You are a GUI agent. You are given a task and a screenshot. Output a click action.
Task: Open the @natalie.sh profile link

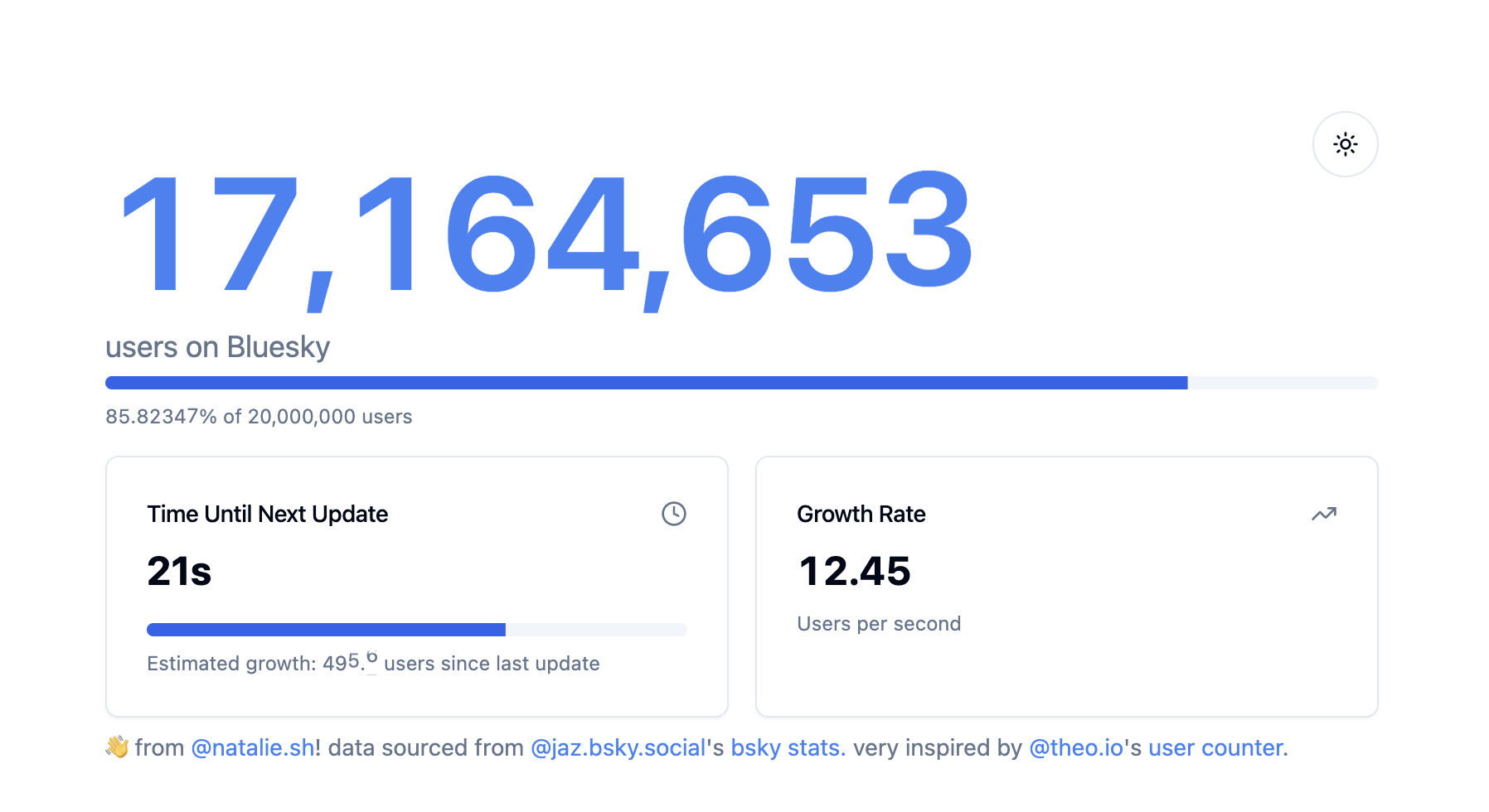coord(252,747)
